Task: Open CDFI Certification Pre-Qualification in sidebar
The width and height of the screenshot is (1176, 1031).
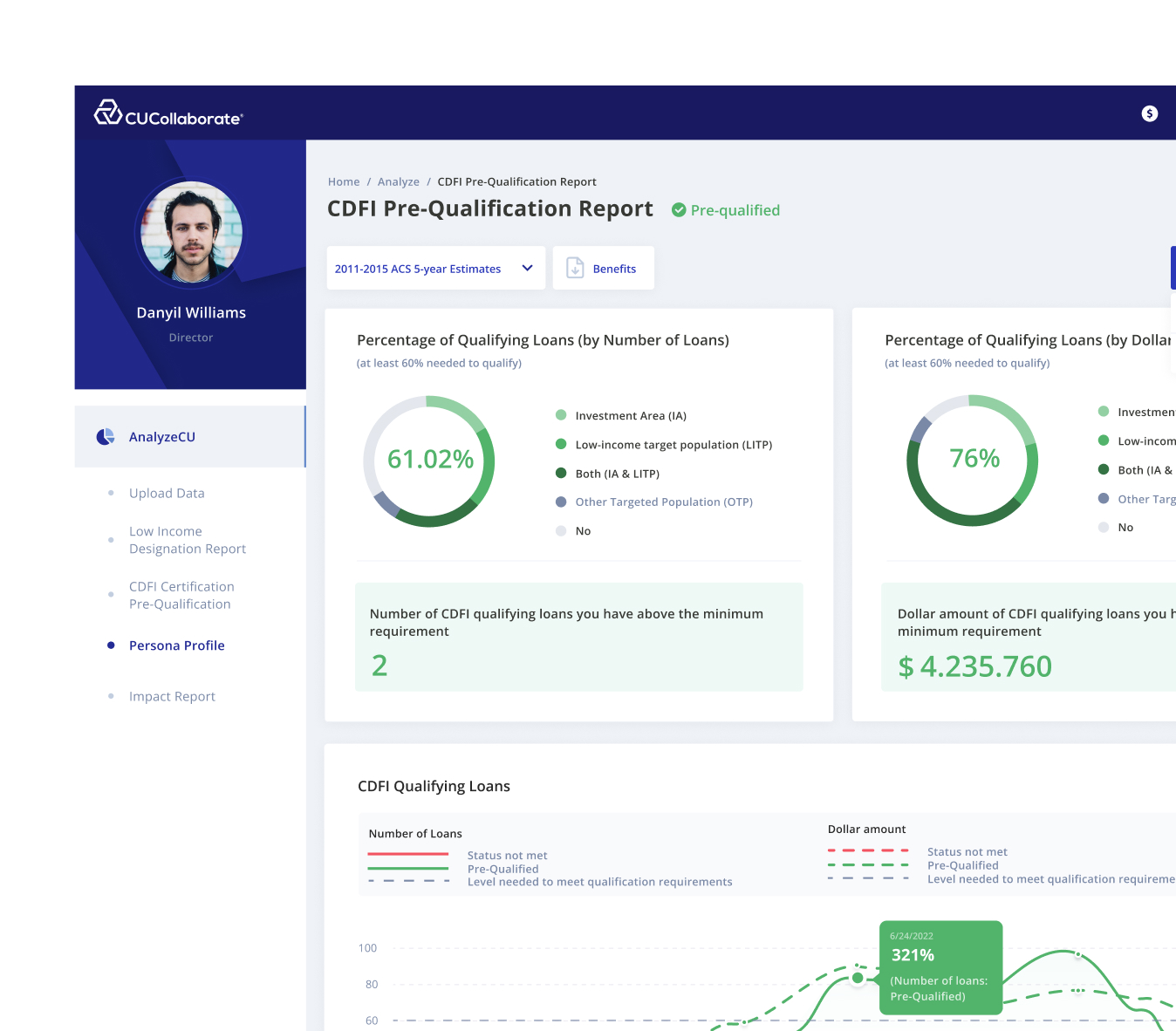Action: click(181, 595)
